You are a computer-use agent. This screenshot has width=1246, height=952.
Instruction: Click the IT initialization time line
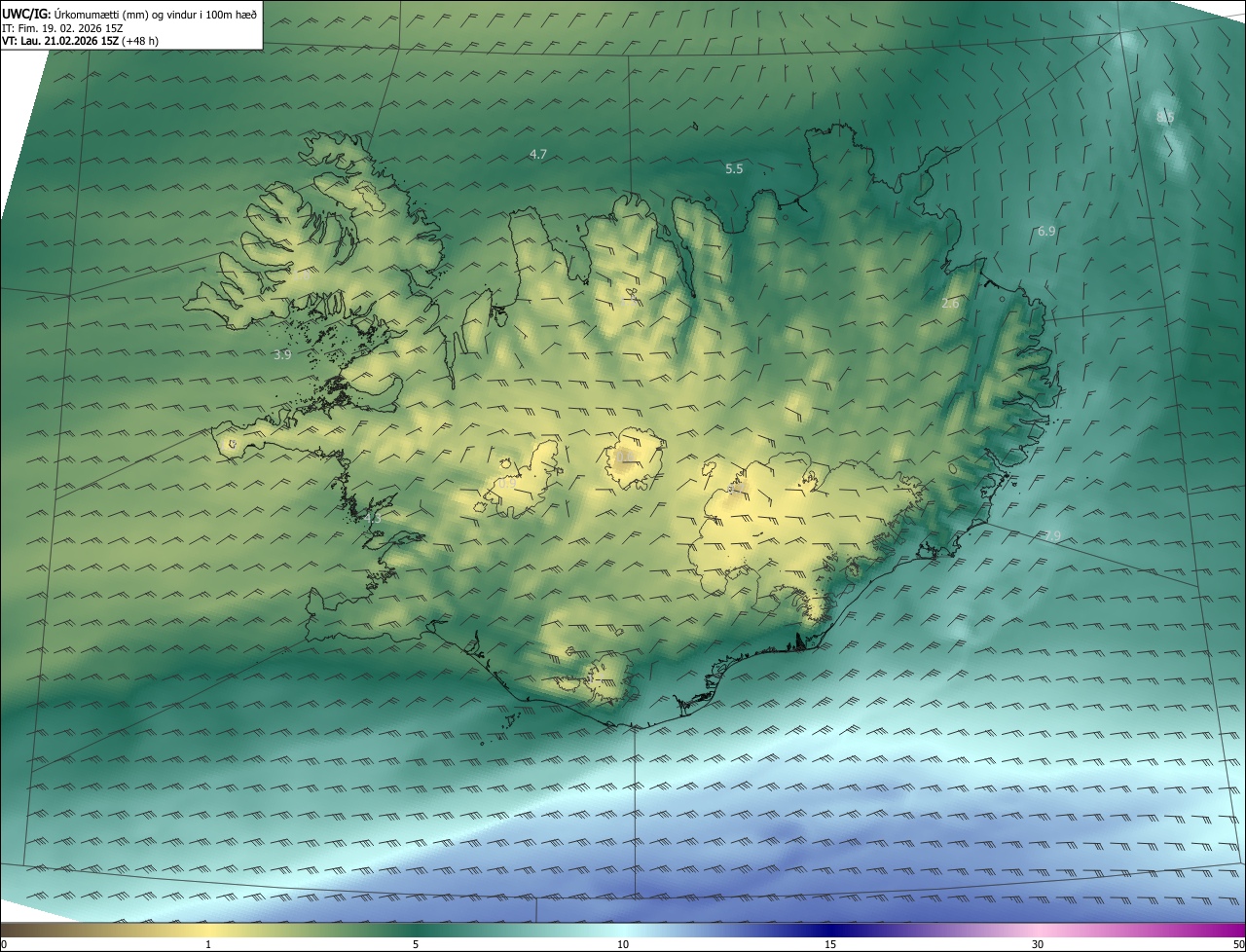pyautogui.click(x=61, y=27)
